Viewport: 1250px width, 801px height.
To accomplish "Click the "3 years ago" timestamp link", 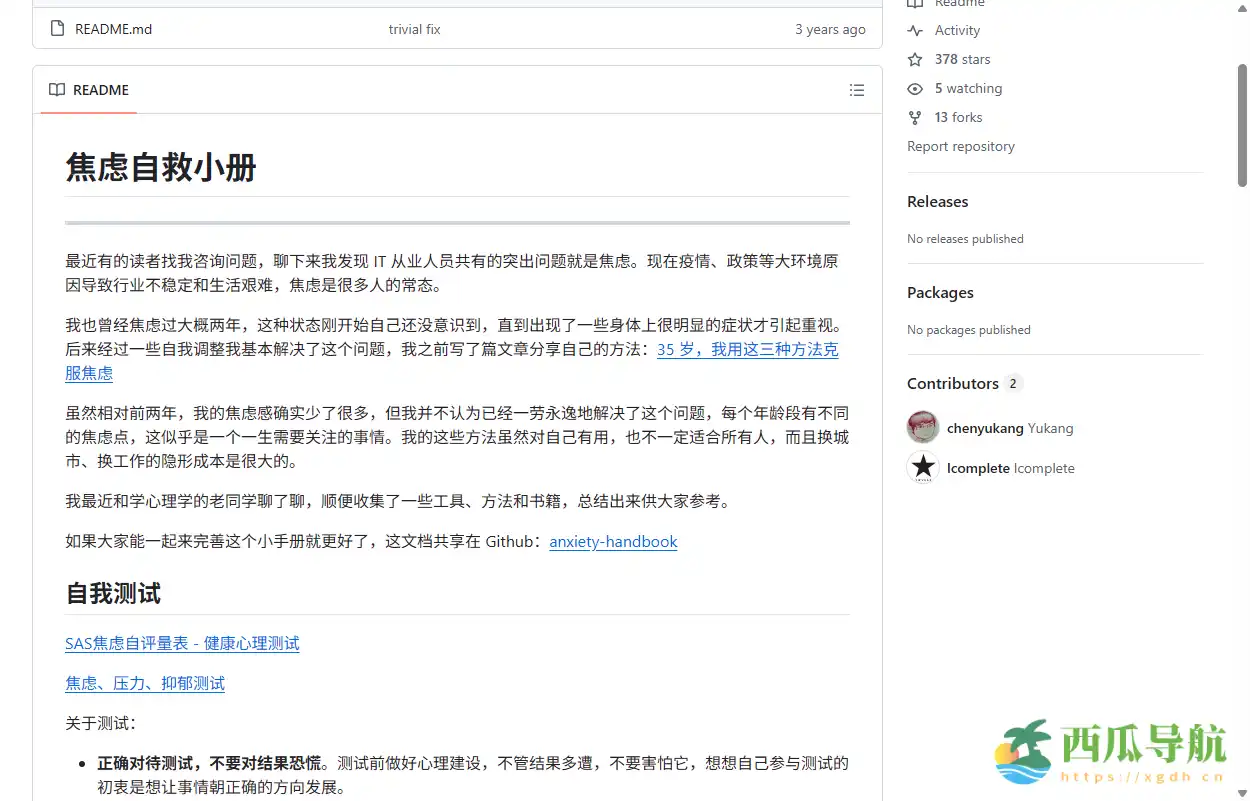I will click(x=830, y=29).
